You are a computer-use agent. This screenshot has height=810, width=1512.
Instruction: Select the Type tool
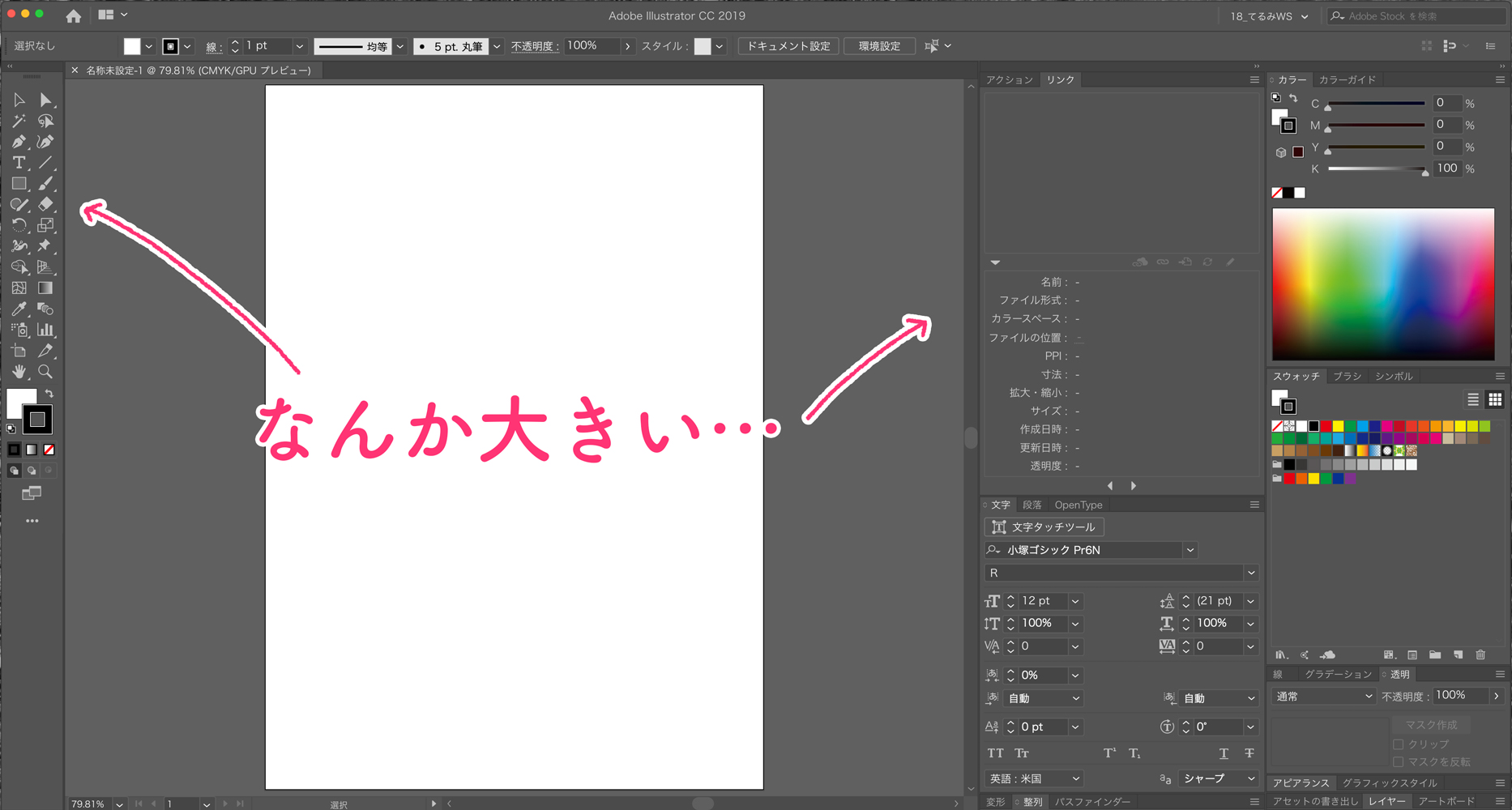point(19,163)
